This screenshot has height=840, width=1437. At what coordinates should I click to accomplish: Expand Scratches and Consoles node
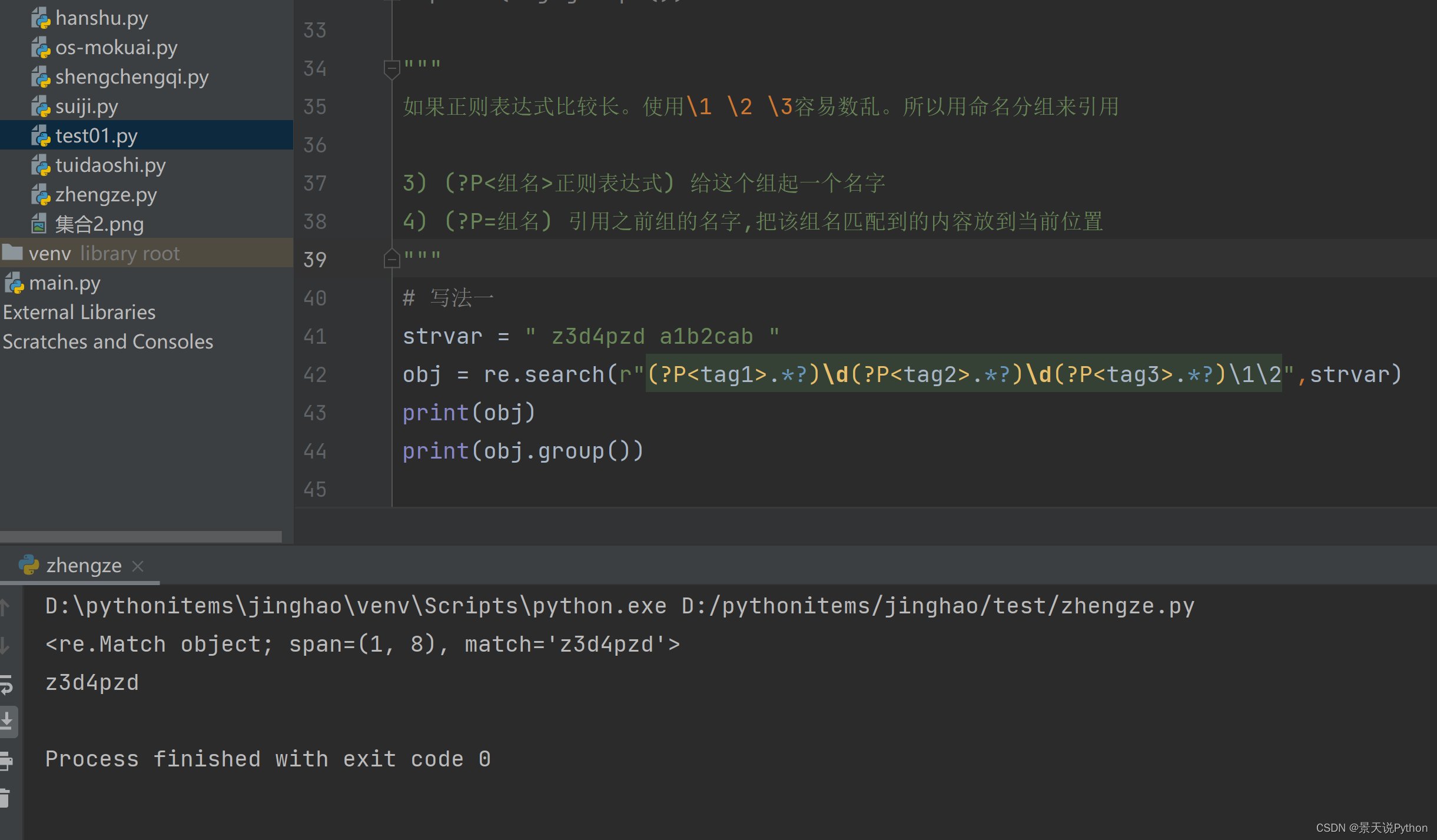108,342
